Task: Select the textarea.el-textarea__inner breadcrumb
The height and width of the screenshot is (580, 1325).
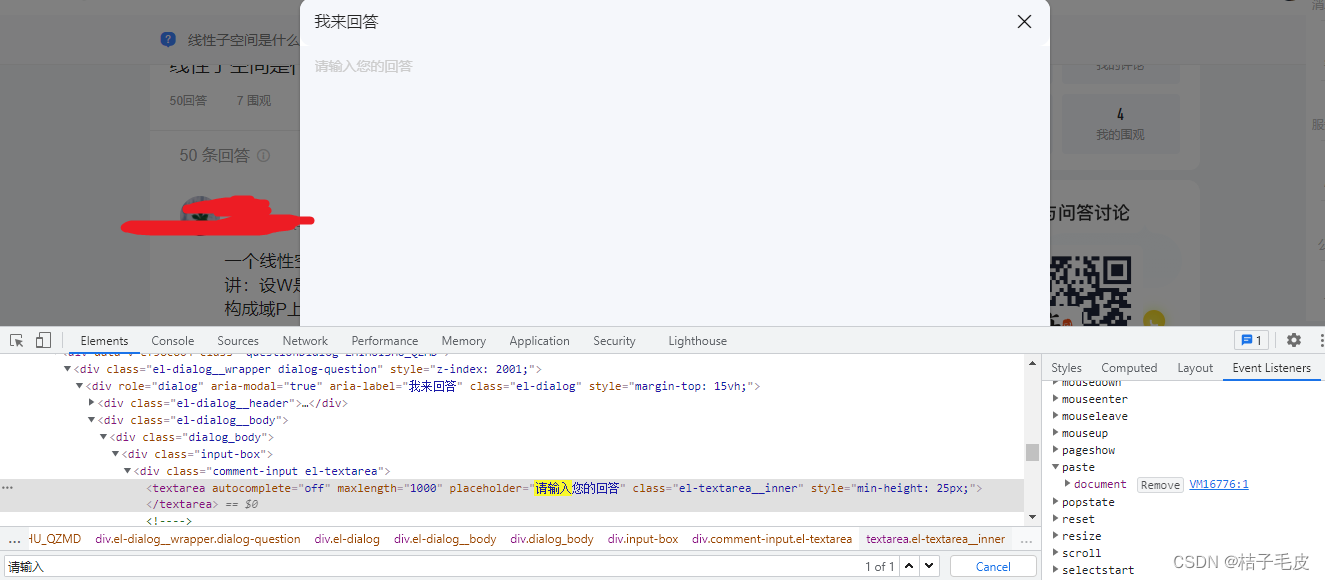Action: 936,539
